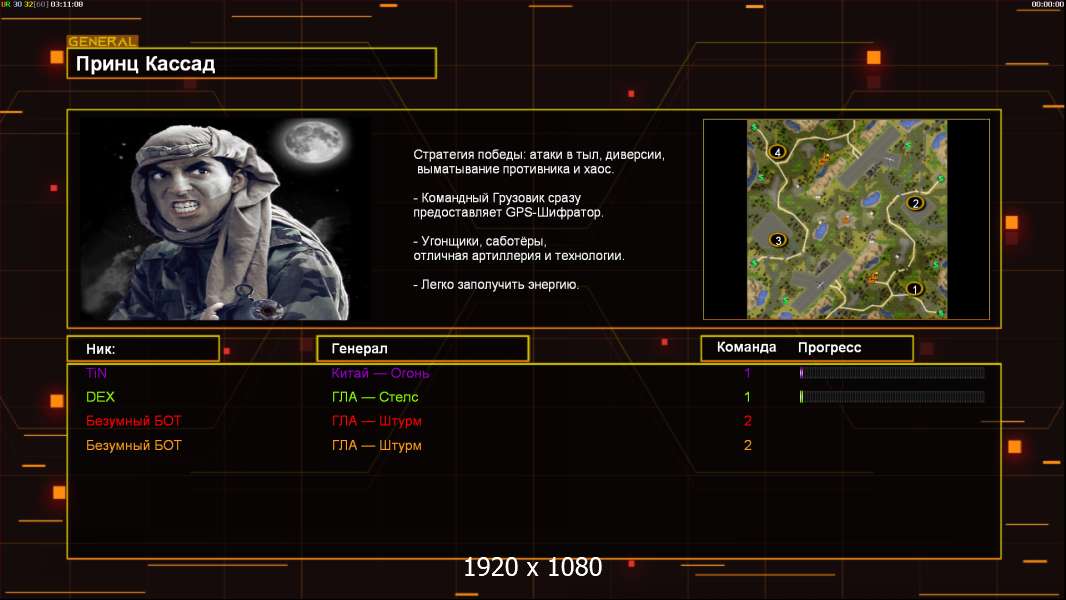Screen dimensions: 1066x600
Task: Click the orange 'ГЛА — Штурм' entry
Action: 377,446
